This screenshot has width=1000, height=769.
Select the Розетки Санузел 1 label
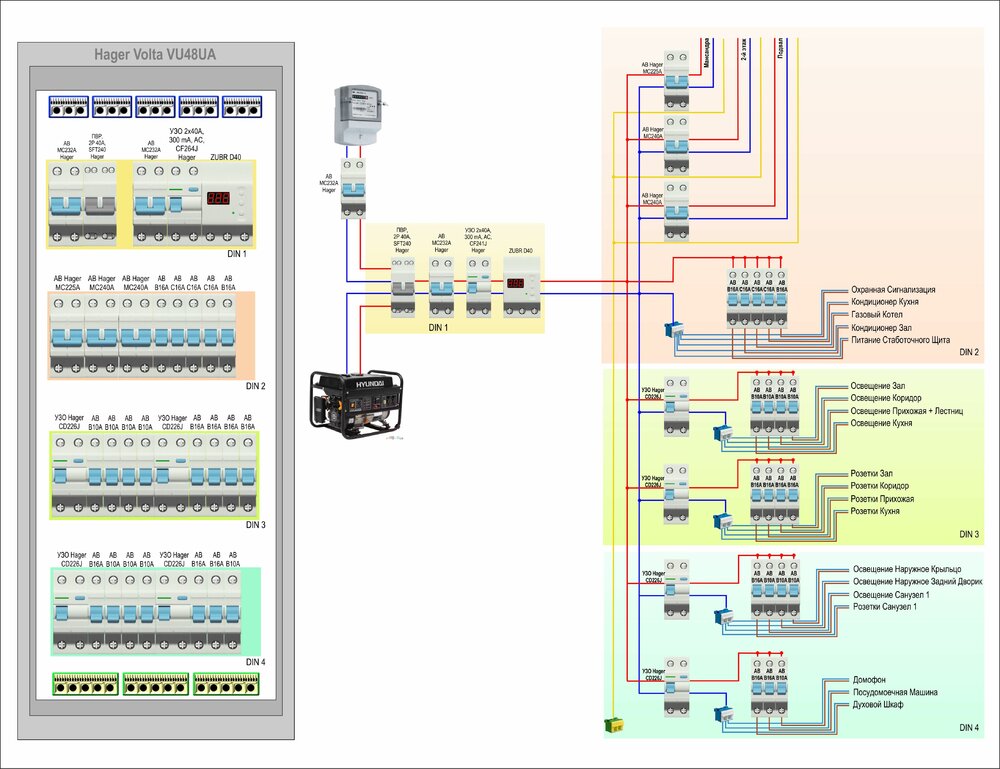[885, 606]
